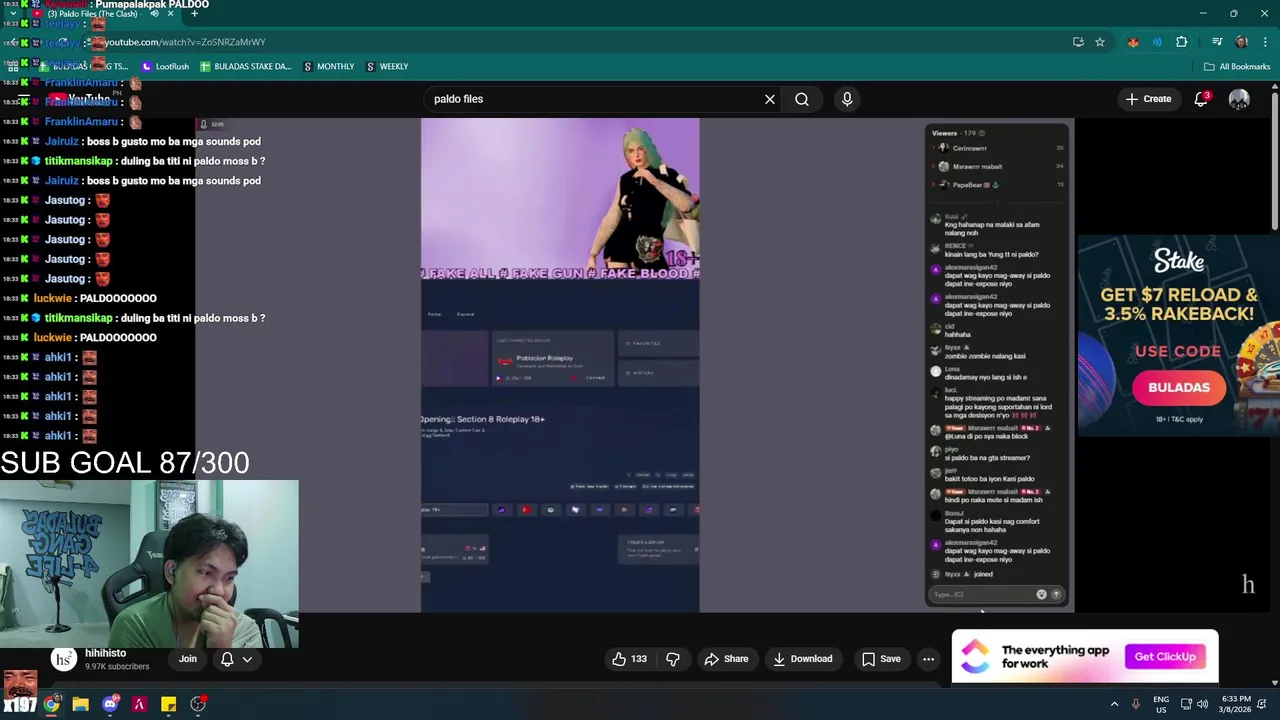The image size is (1280, 720).
Task: Open the Chrome profile avatar
Action: (1241, 42)
